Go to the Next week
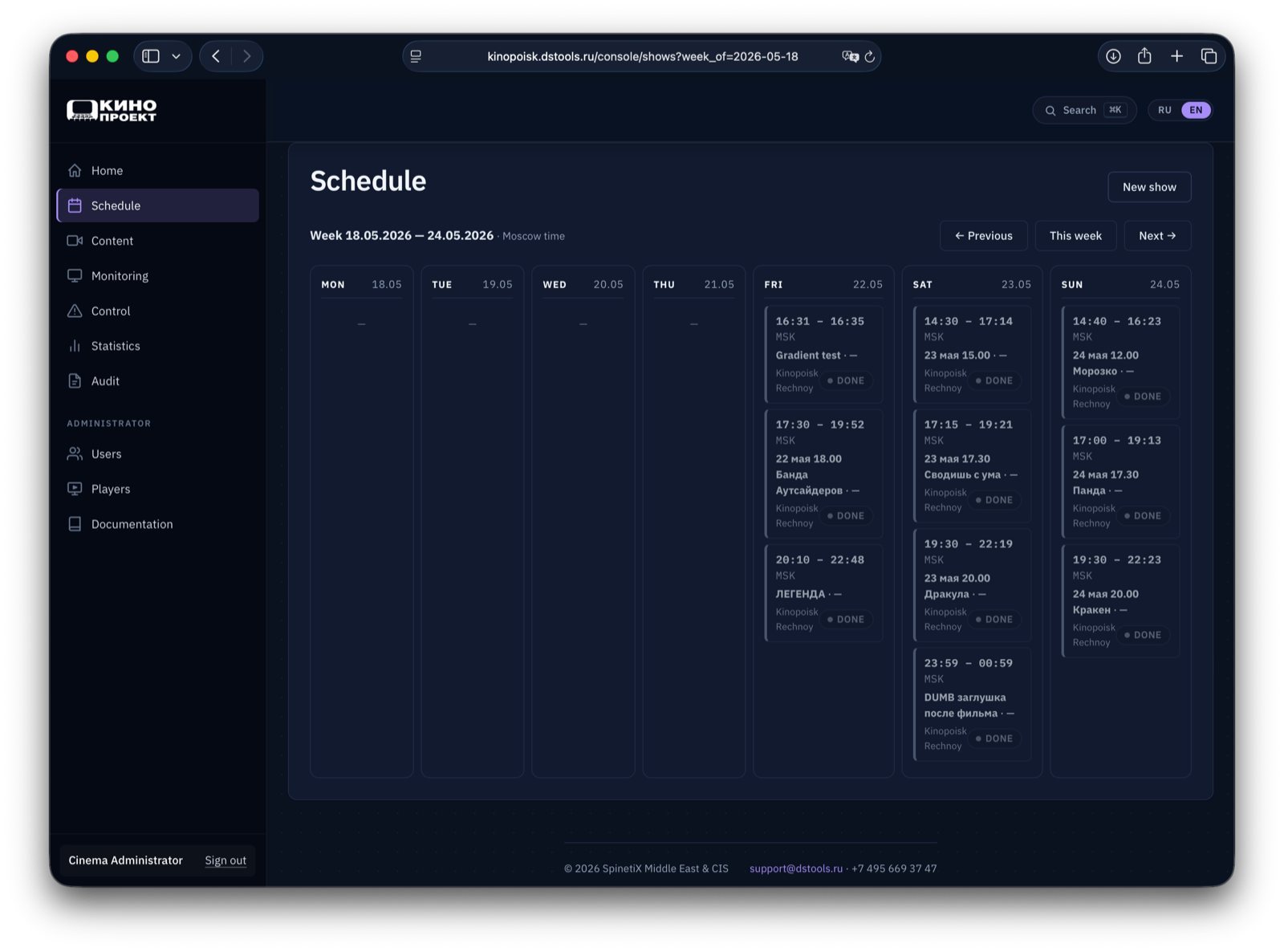This screenshot has width=1284, height=952. 1157,236
